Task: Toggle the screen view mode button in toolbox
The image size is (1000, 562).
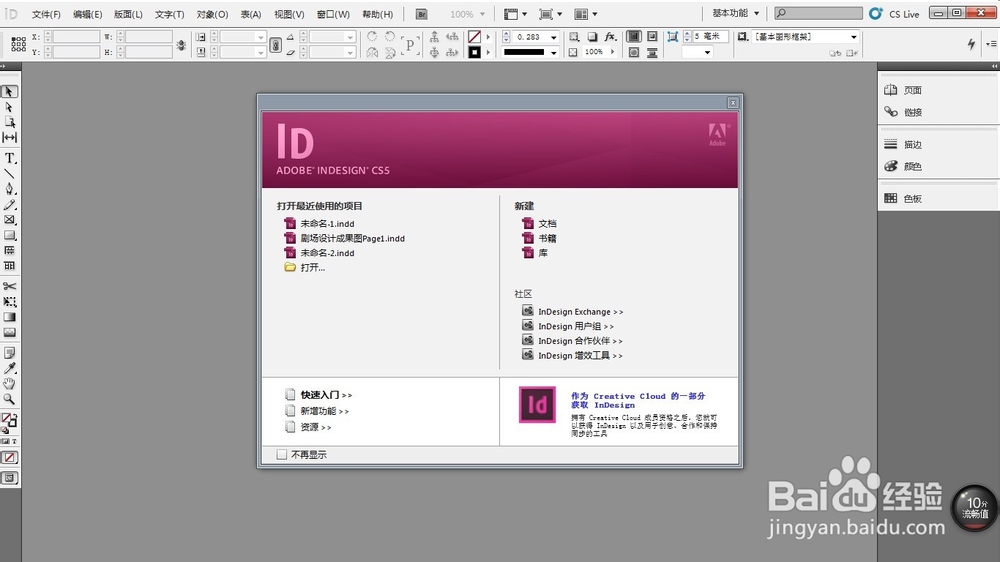Action: click(10, 478)
